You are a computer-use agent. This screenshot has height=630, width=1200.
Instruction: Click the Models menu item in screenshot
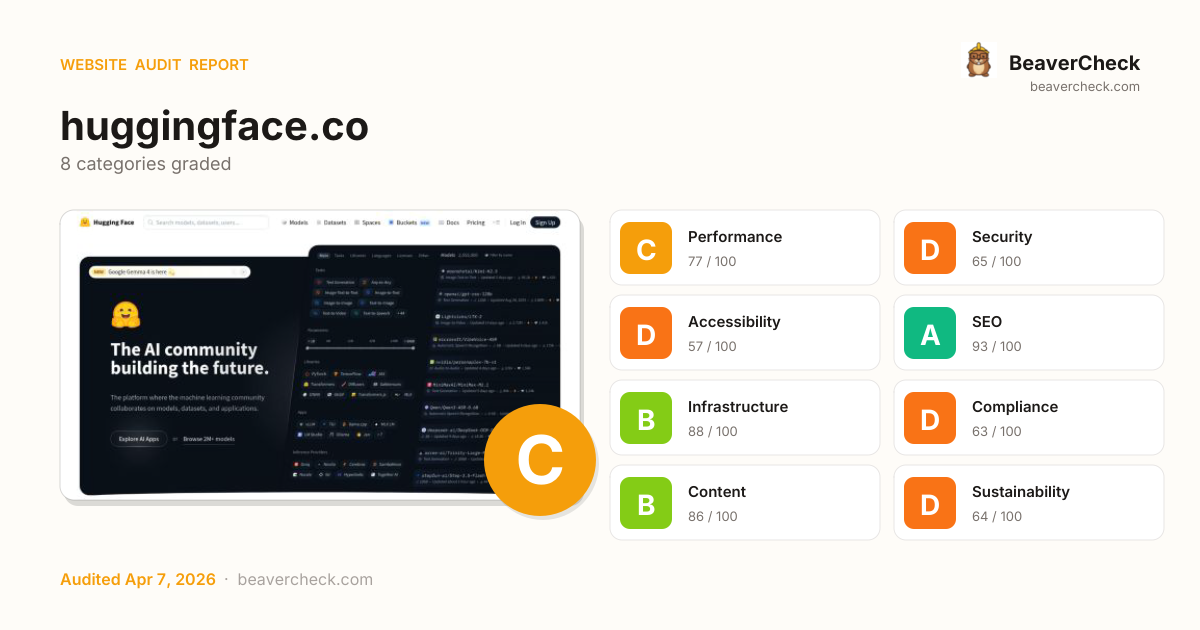point(295,222)
